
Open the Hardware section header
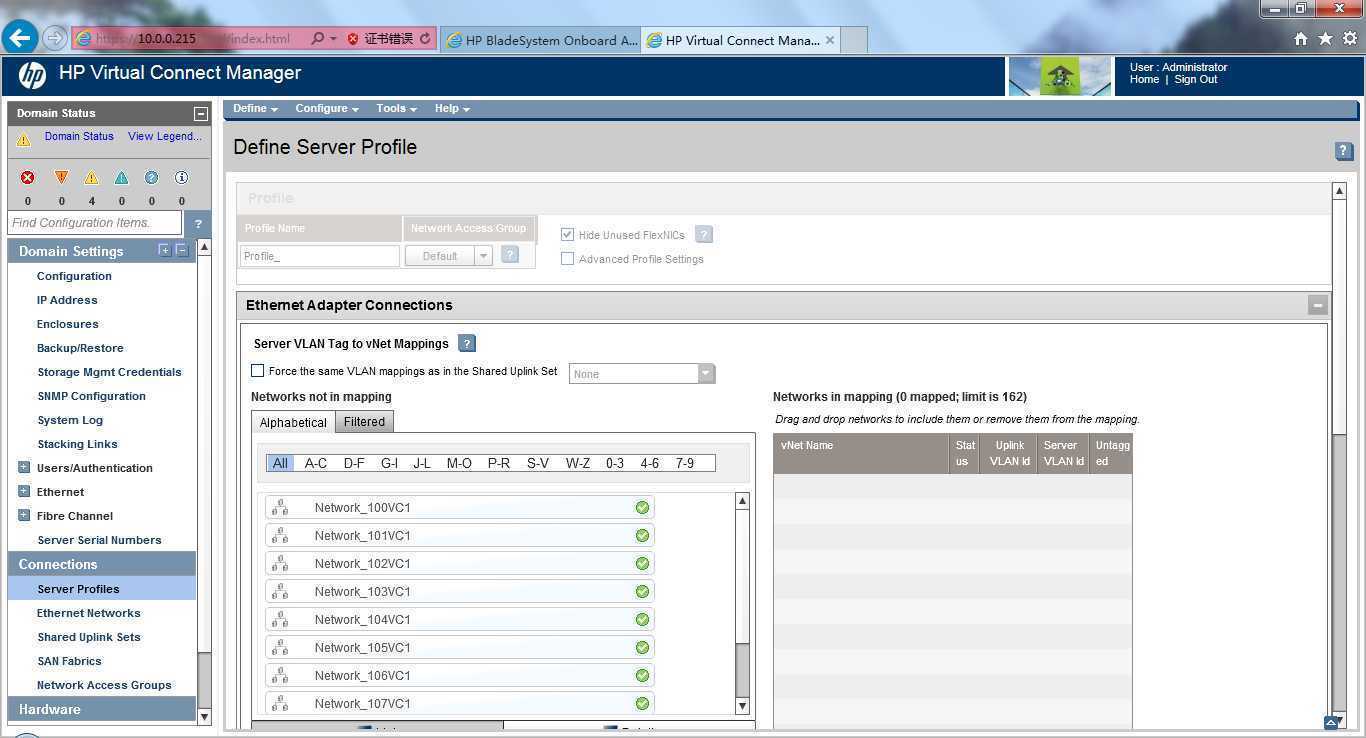click(101, 709)
